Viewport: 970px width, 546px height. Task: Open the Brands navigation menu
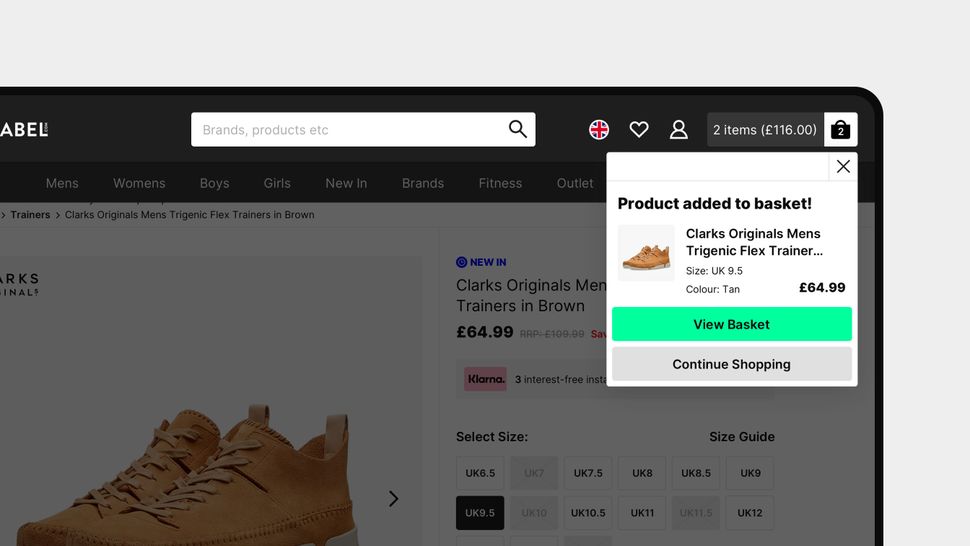(x=423, y=183)
